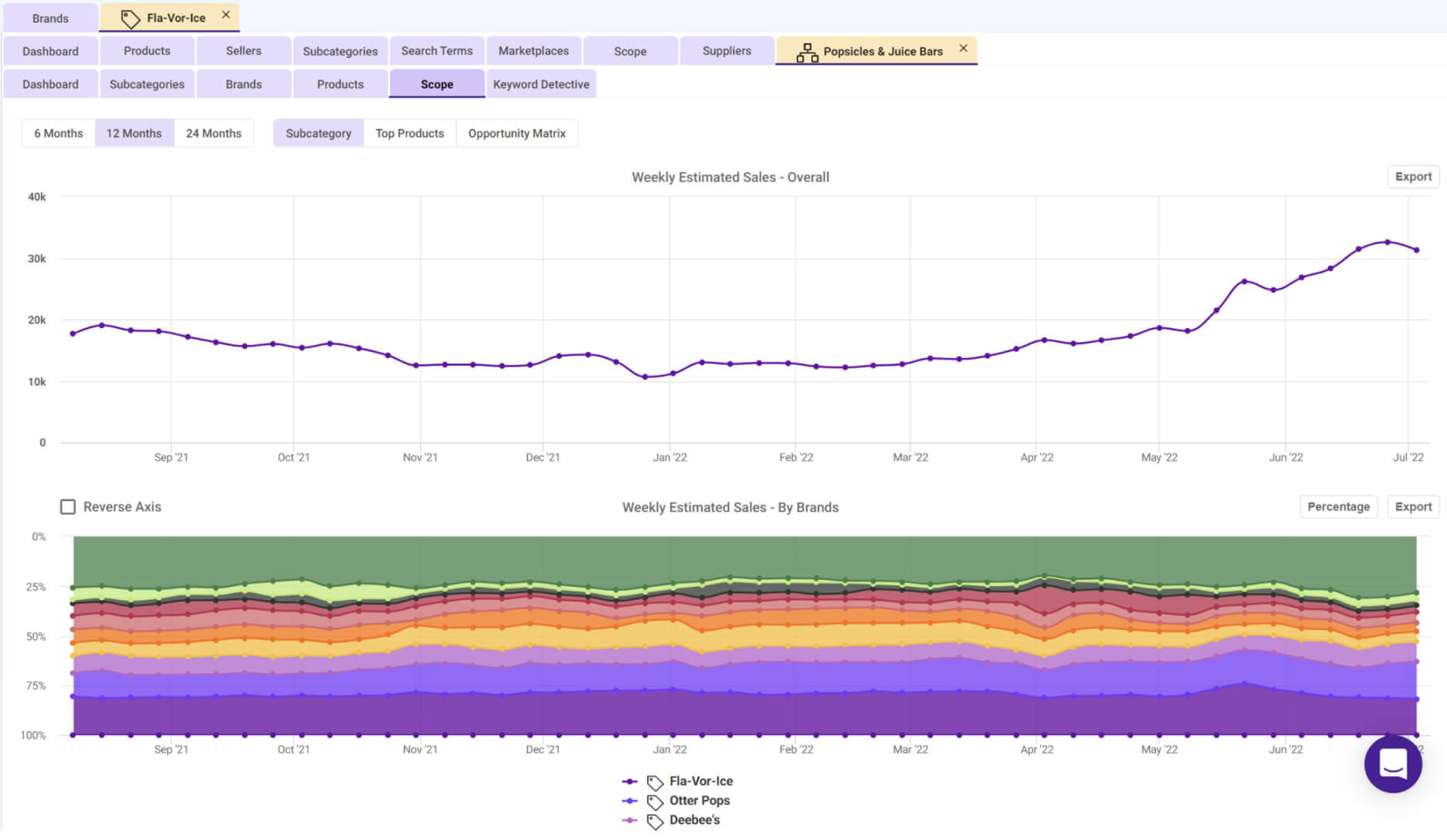Click the tag icon beside Otter Pops legend

[x=655, y=801]
